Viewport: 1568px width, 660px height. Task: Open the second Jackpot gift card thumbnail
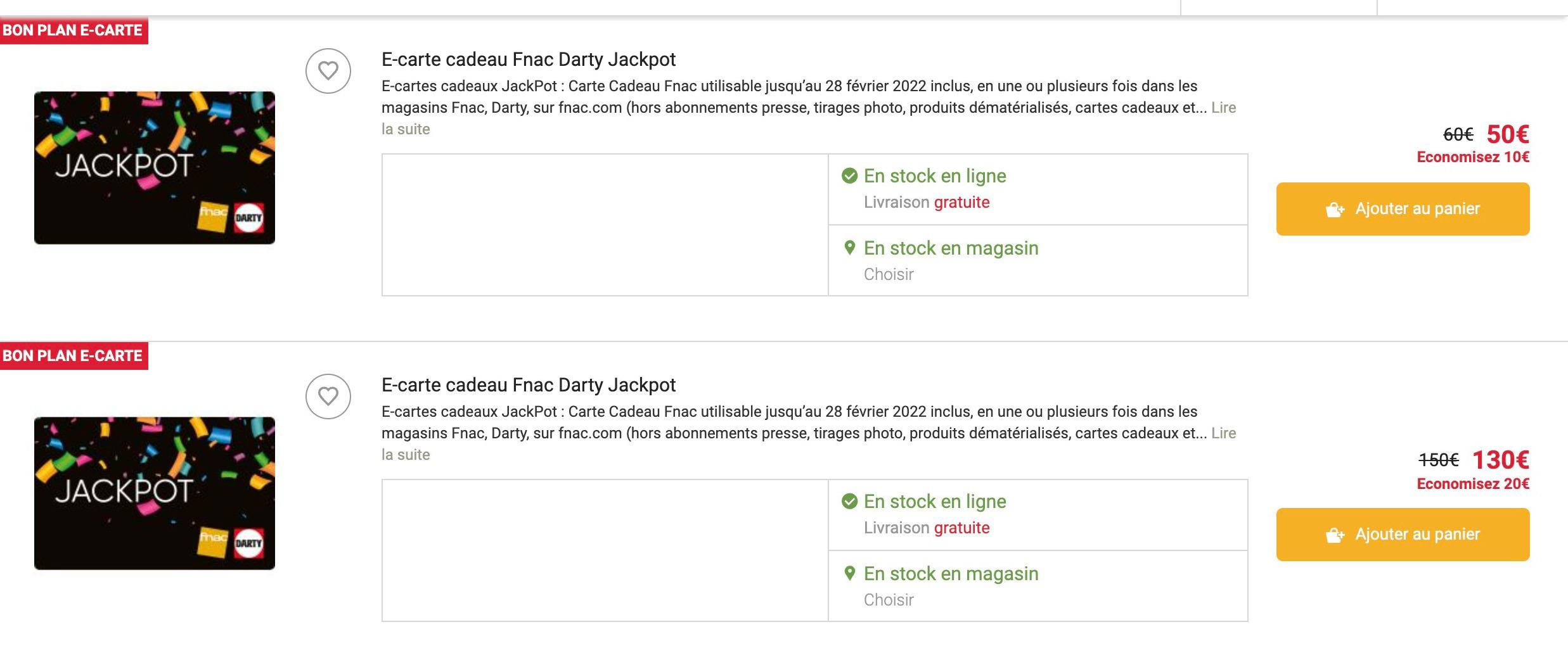(155, 493)
